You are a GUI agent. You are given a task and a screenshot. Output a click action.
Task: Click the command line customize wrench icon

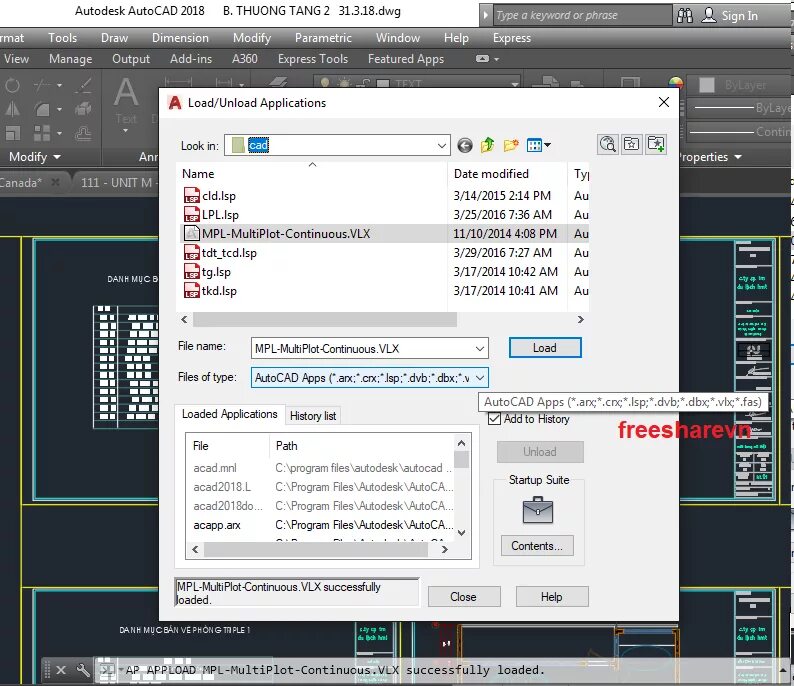83,670
